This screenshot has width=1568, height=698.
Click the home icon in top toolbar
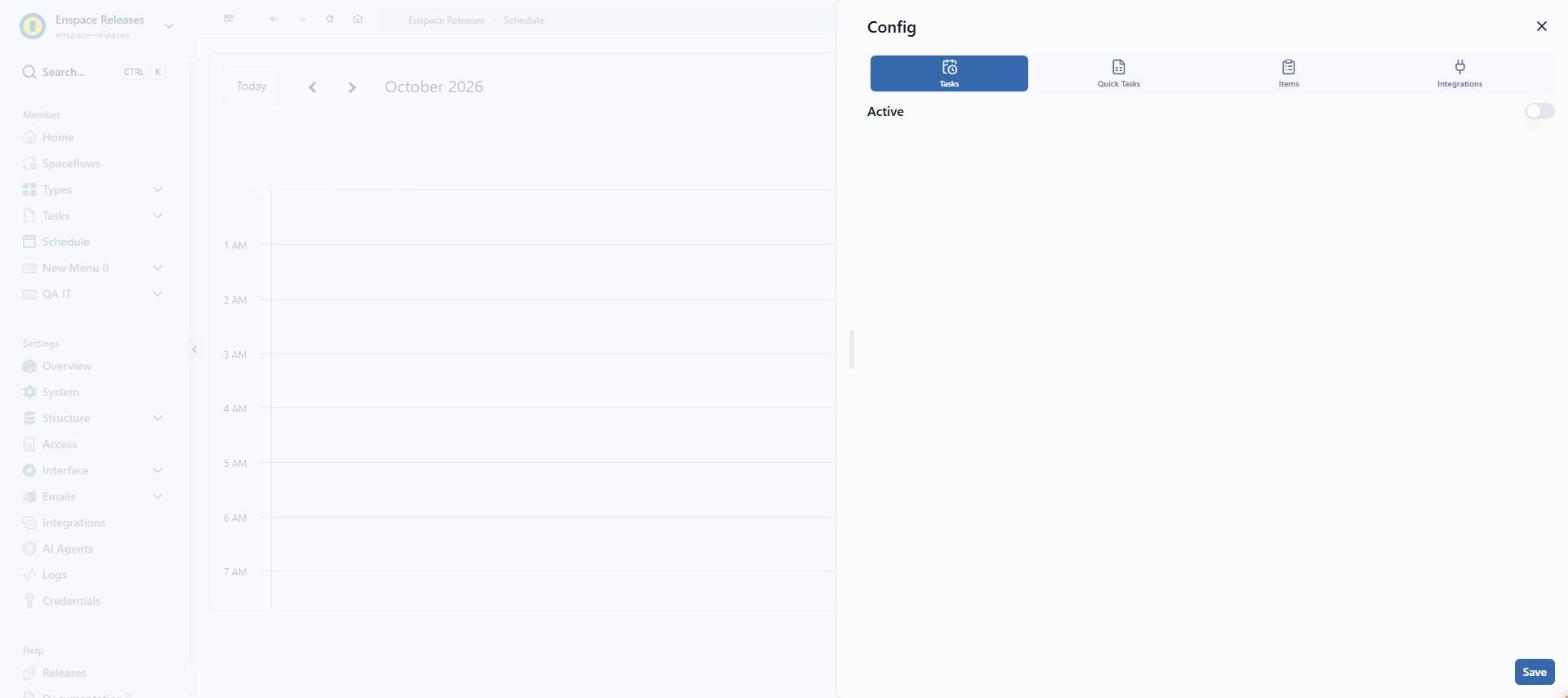tap(358, 19)
